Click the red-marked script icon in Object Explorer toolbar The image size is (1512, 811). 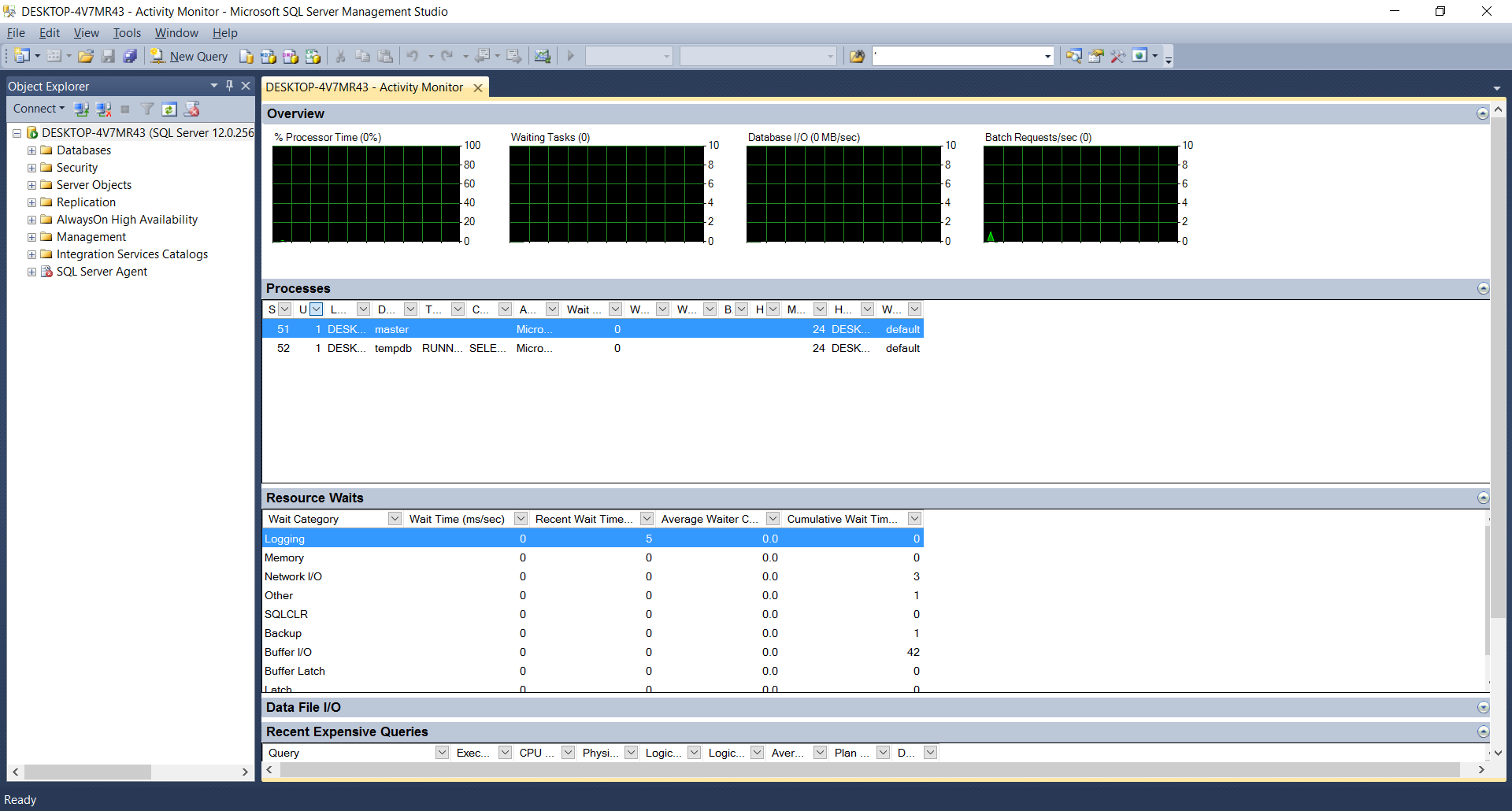pos(191,109)
